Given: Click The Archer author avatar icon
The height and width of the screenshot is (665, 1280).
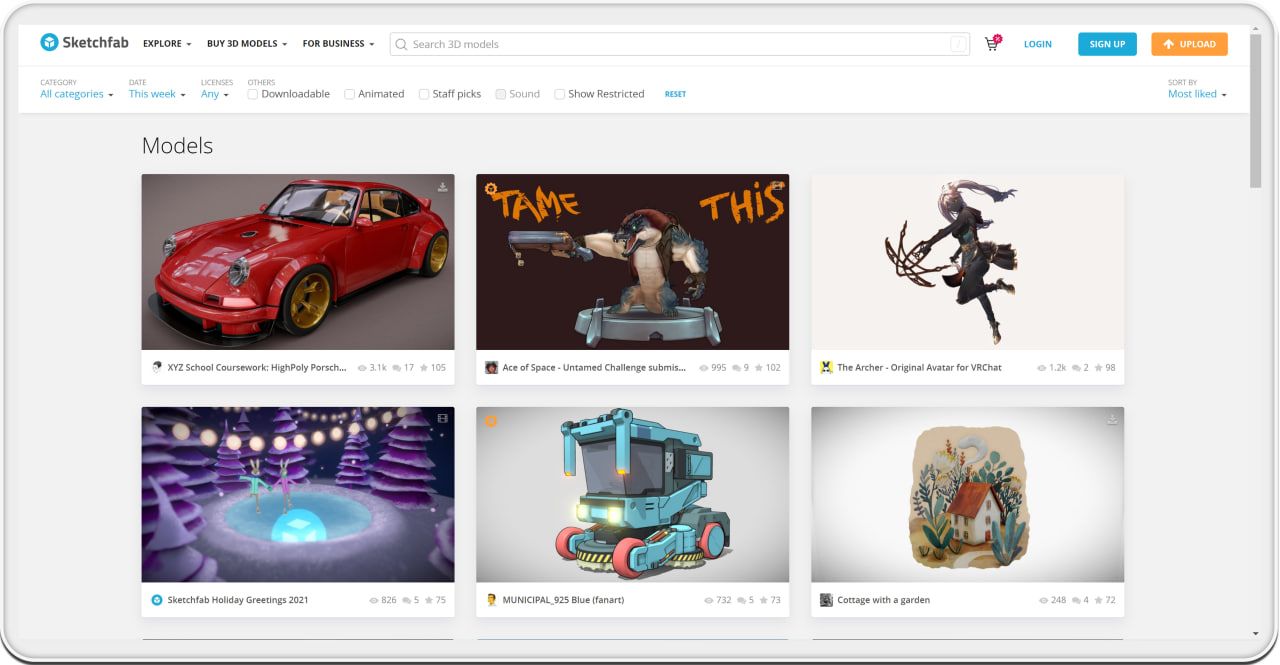Looking at the screenshot, I should point(826,368).
